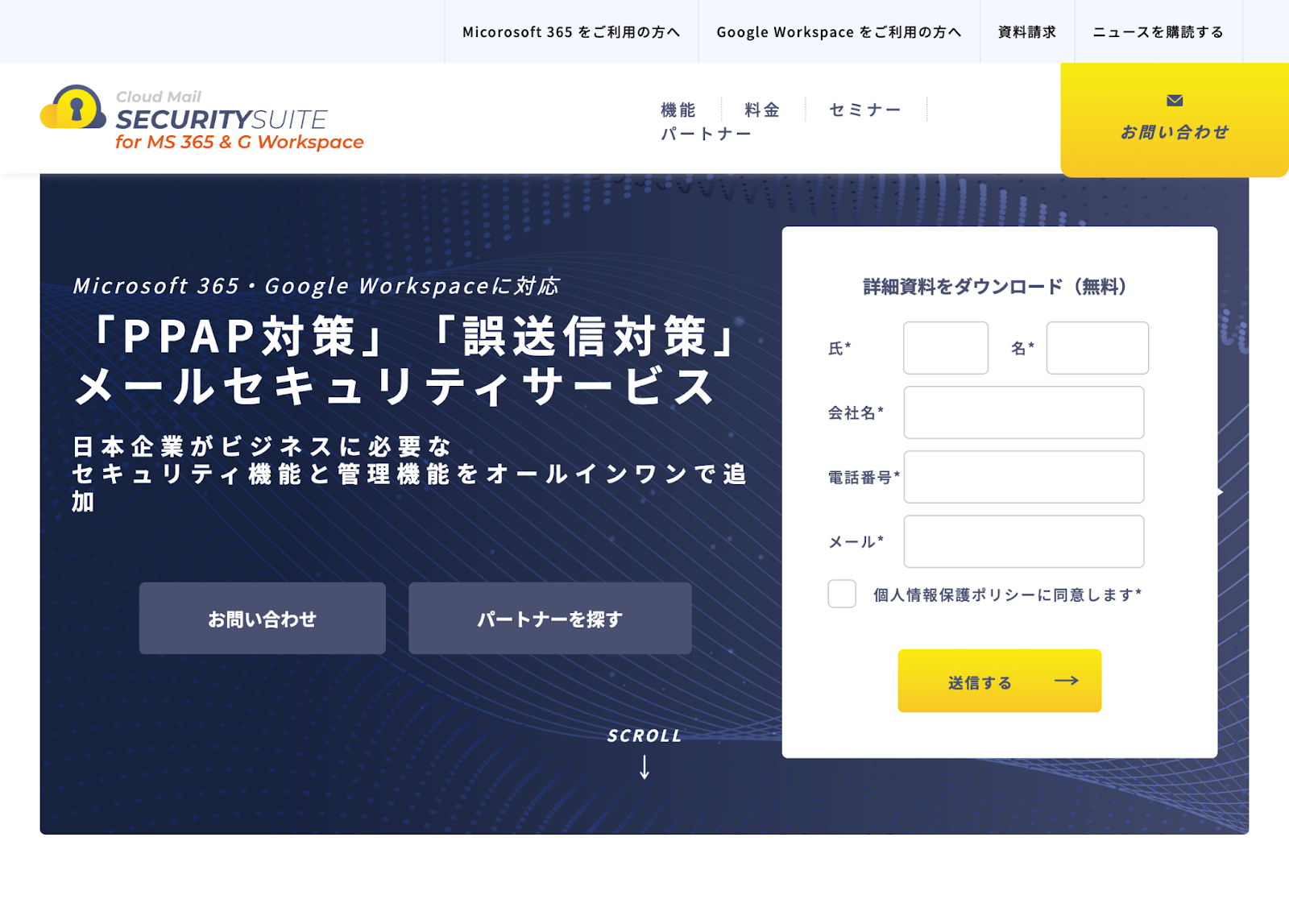The height and width of the screenshot is (924, 1289).
Task: Click the SCROLL down arrow
Action: coord(644,767)
